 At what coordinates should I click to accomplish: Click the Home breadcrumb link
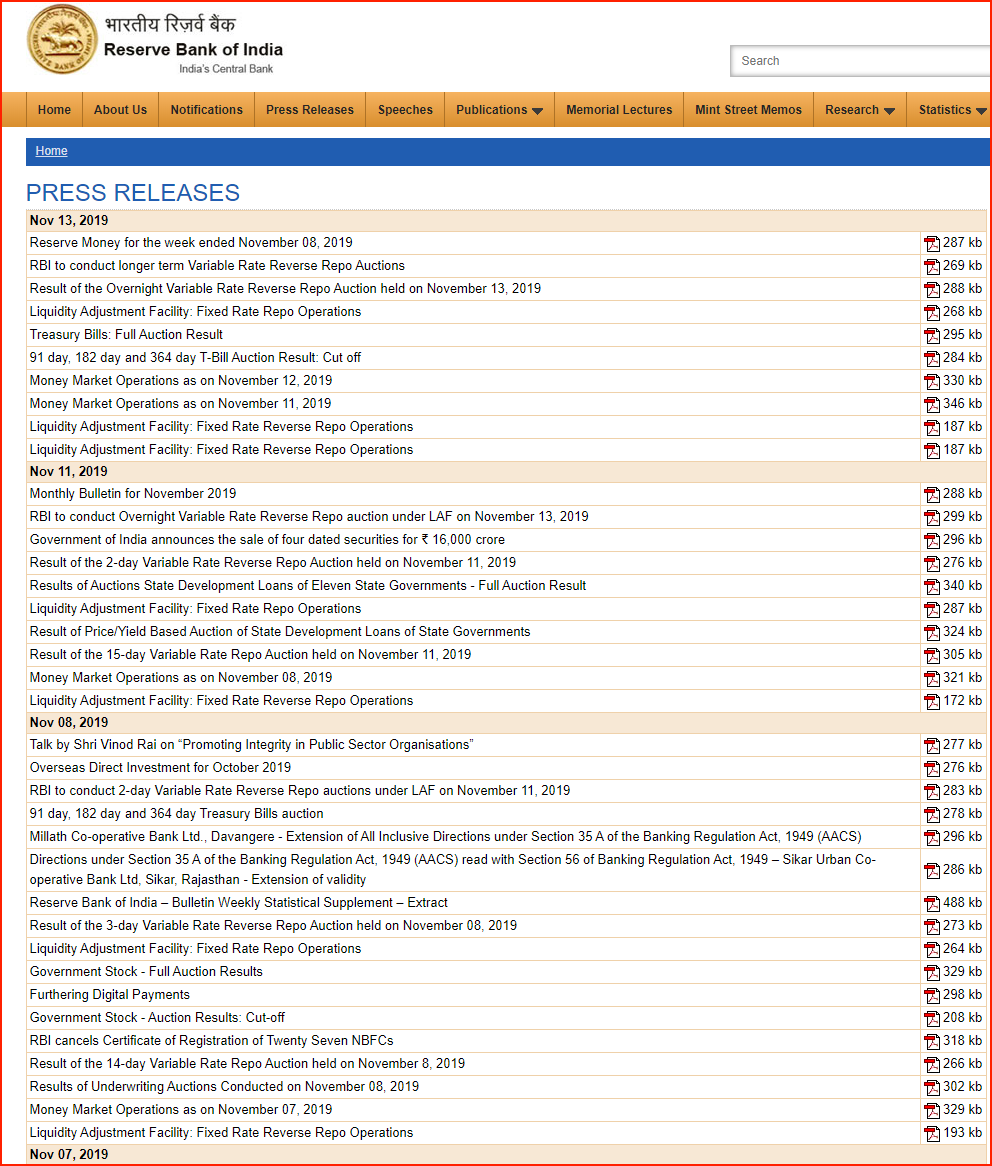(x=51, y=151)
